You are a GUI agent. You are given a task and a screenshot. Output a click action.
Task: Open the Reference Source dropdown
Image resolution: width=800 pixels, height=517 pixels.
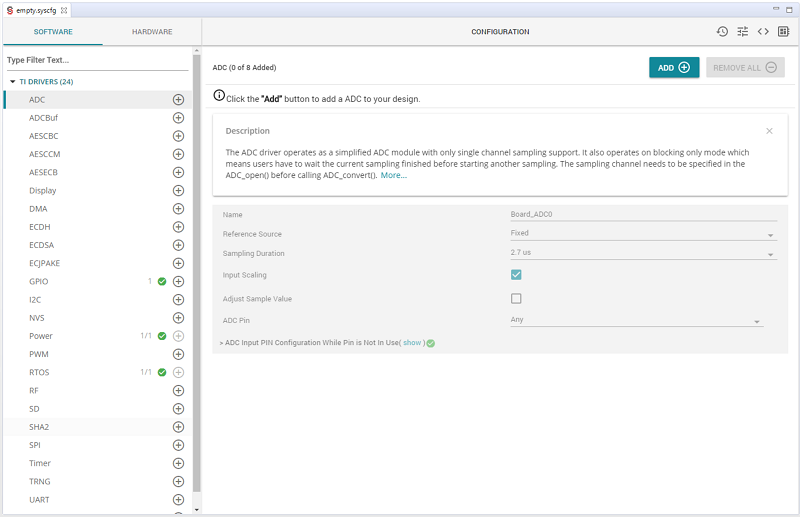coord(643,234)
